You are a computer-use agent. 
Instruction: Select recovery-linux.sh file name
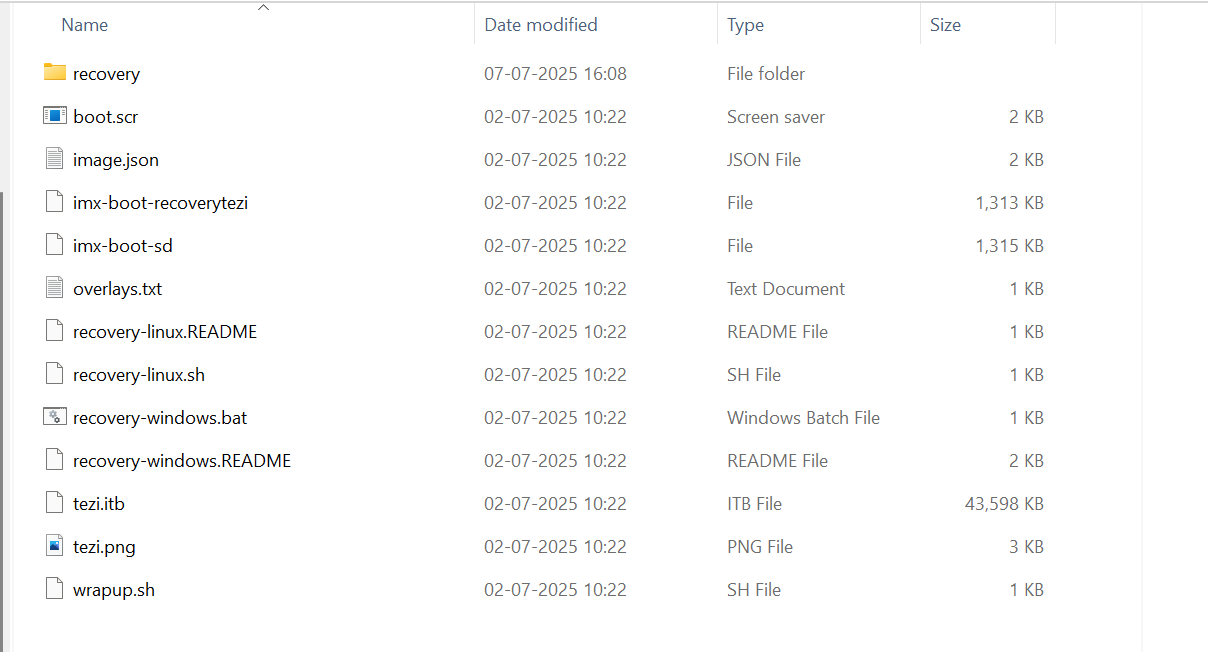(x=139, y=374)
